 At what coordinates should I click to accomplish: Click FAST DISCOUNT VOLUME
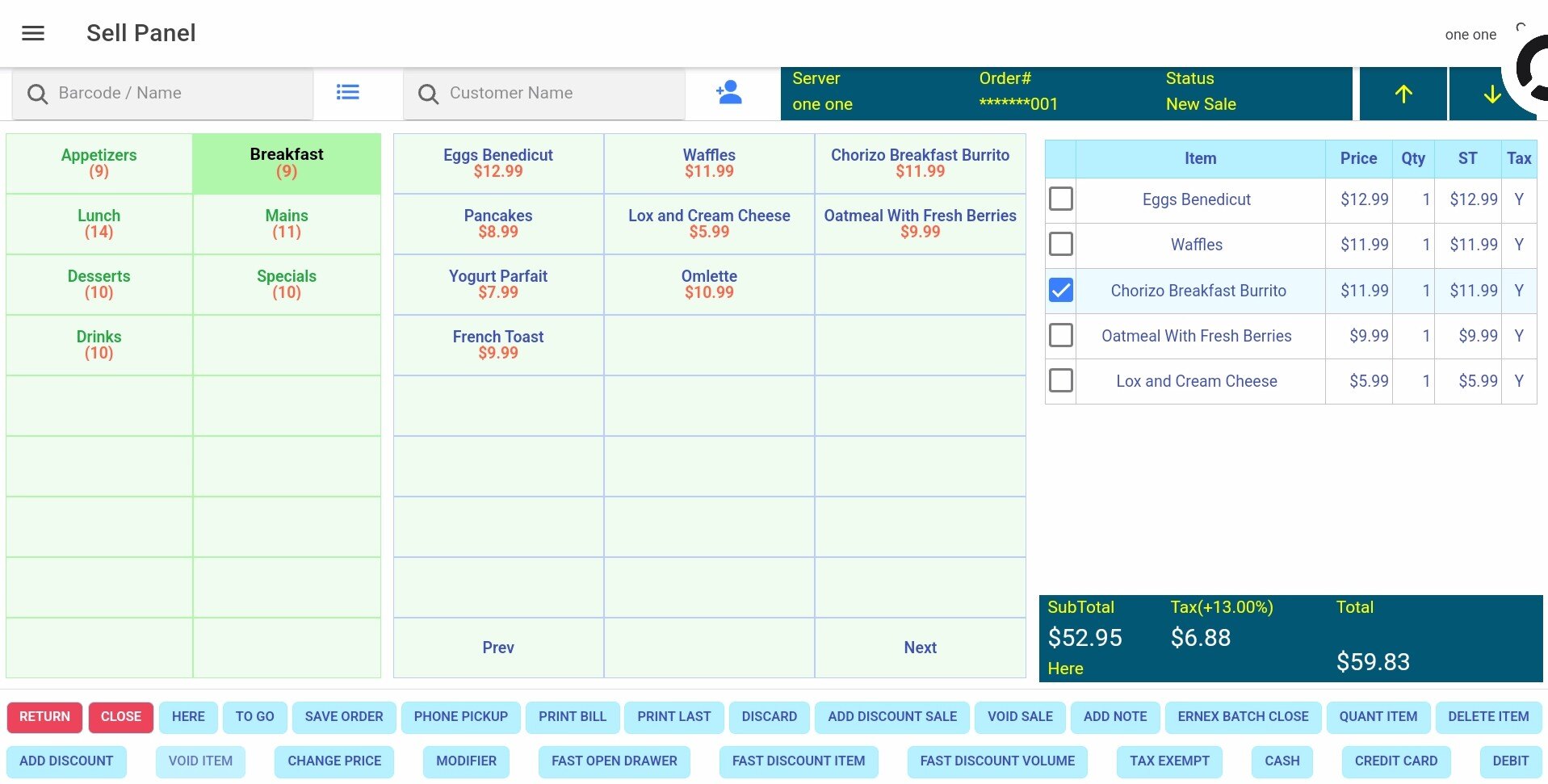click(997, 761)
